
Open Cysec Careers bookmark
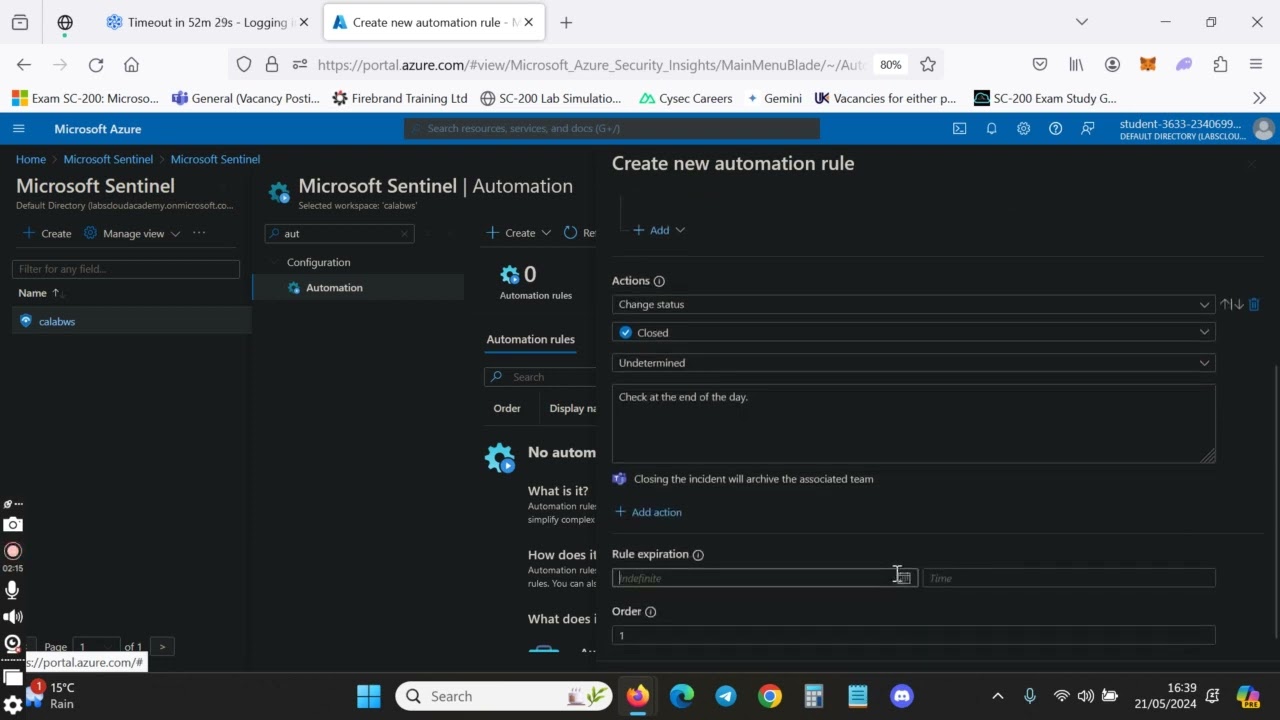click(x=686, y=98)
